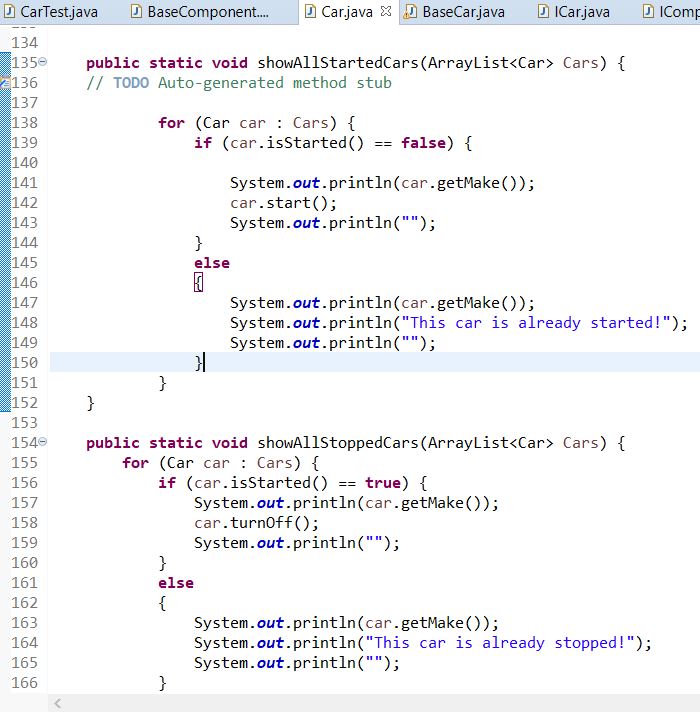Click the false keyword on line 139
The height and width of the screenshot is (712, 700).
pyautogui.click(x=424, y=143)
